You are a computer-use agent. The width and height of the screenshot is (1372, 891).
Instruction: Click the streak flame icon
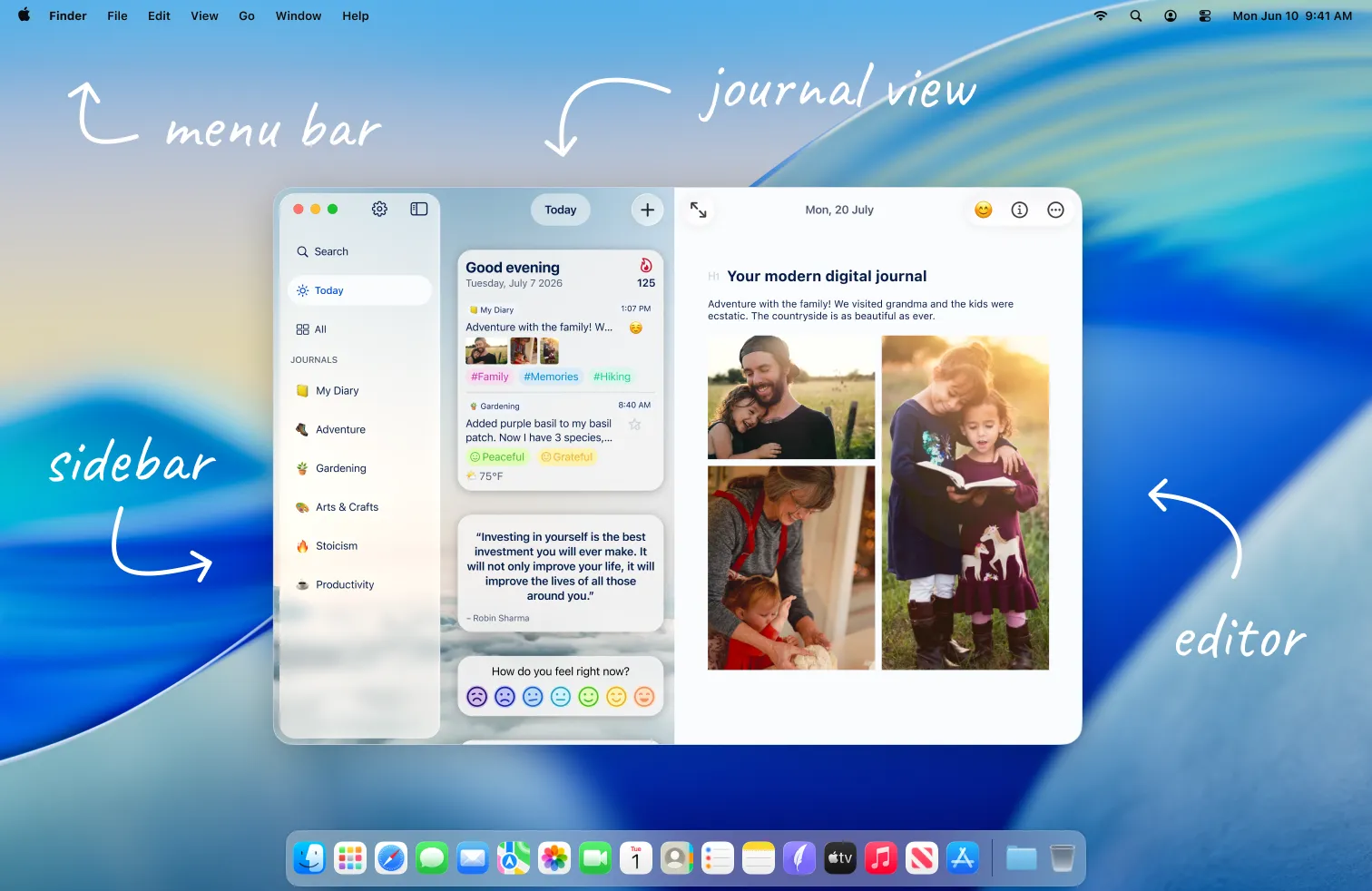(x=645, y=267)
